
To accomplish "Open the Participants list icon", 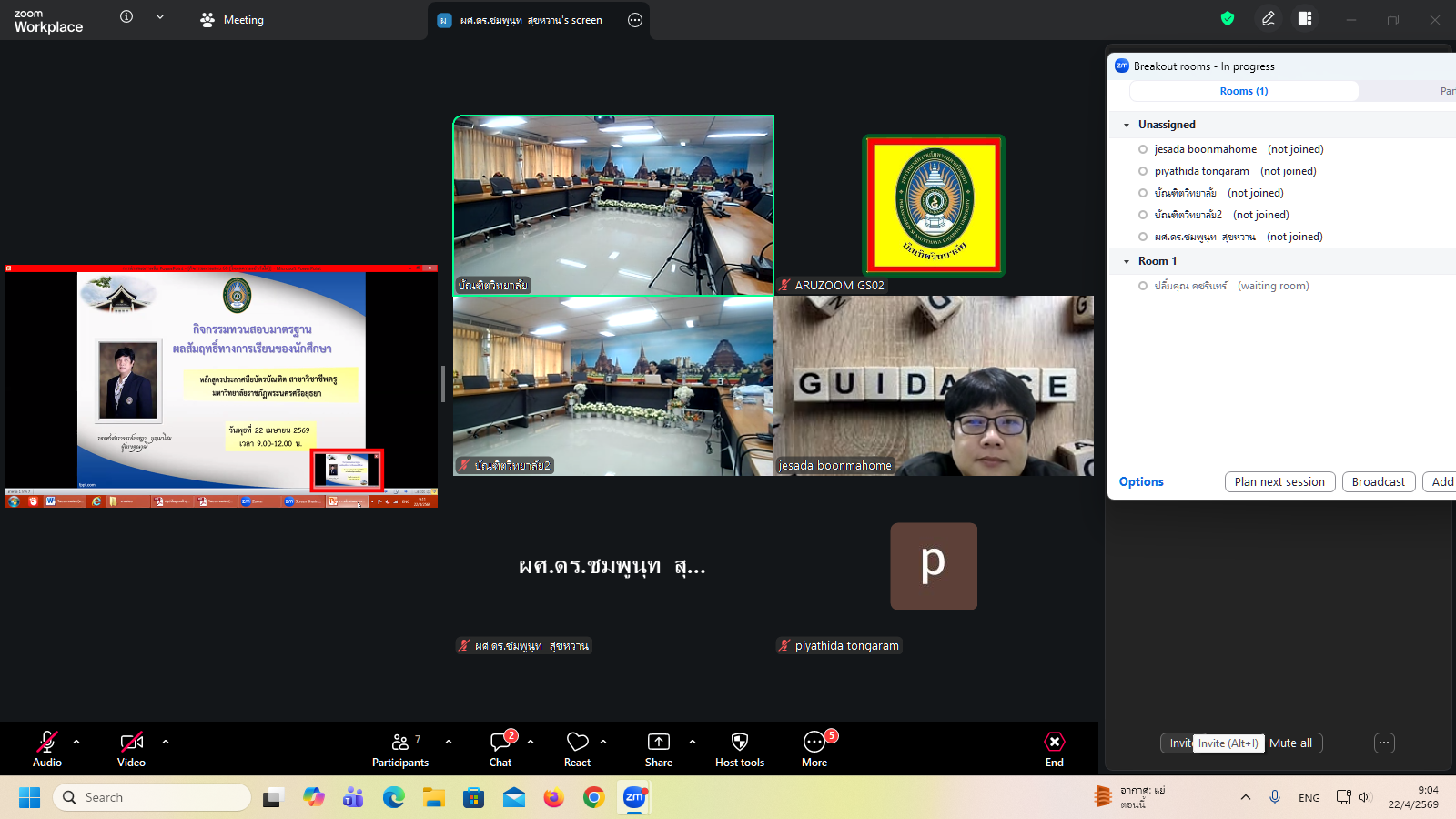I will (400, 743).
